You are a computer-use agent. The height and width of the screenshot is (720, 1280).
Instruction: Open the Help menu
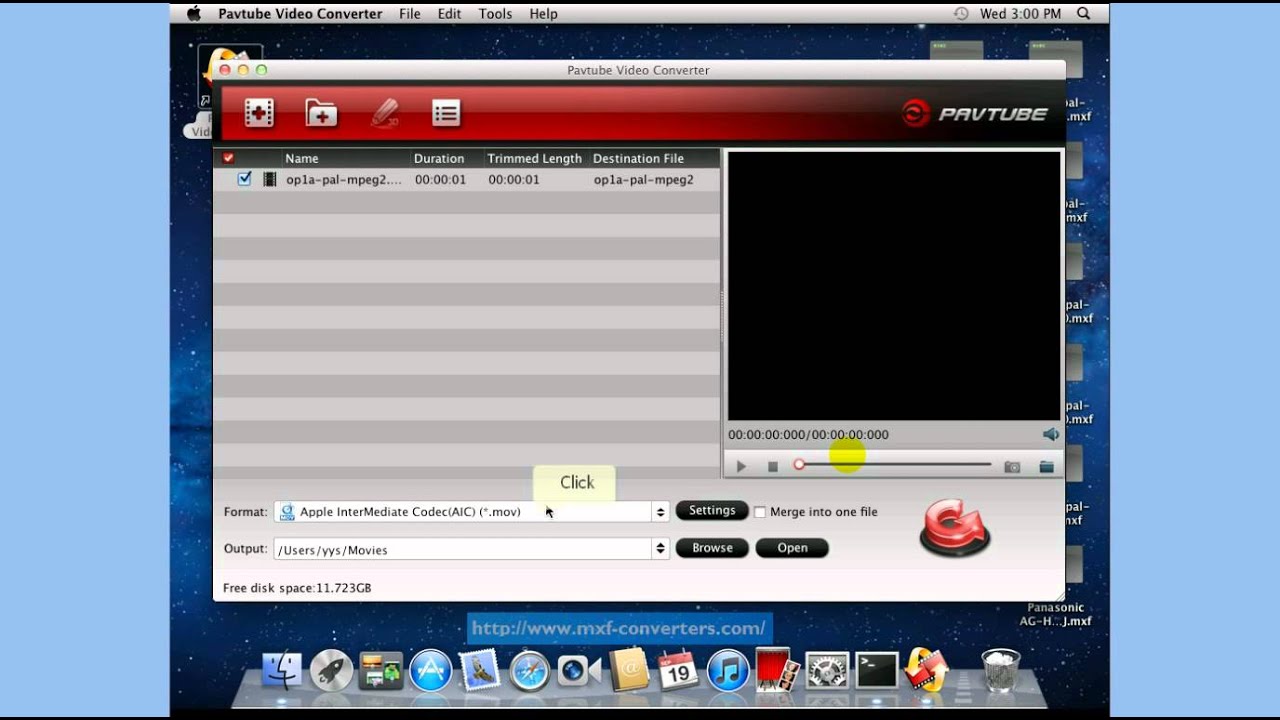click(543, 14)
